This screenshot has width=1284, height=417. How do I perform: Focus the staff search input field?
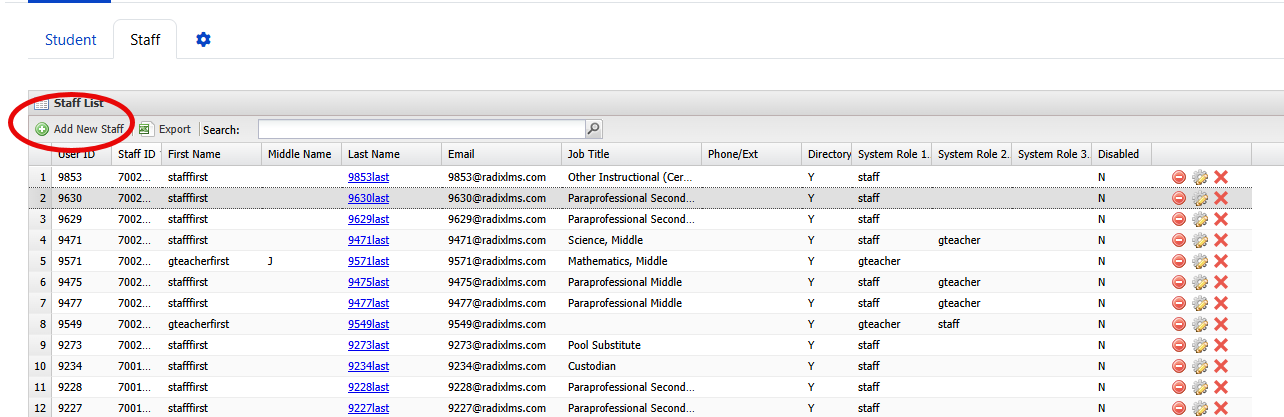[x=422, y=129]
